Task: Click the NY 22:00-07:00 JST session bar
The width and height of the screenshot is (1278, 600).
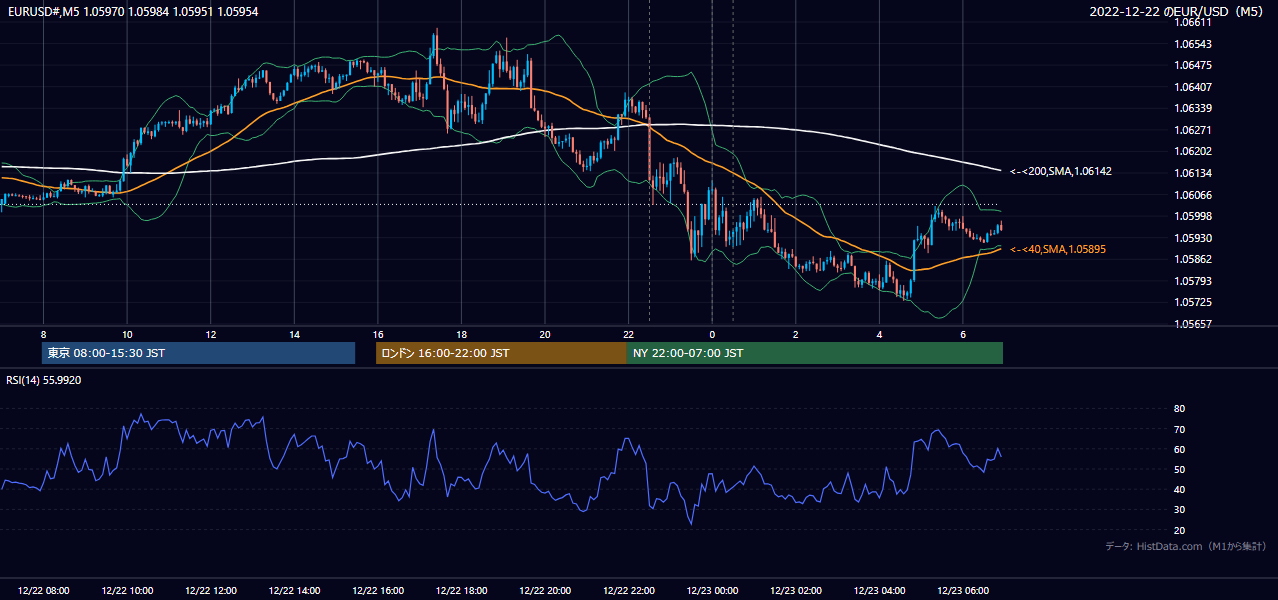Action: [814, 353]
